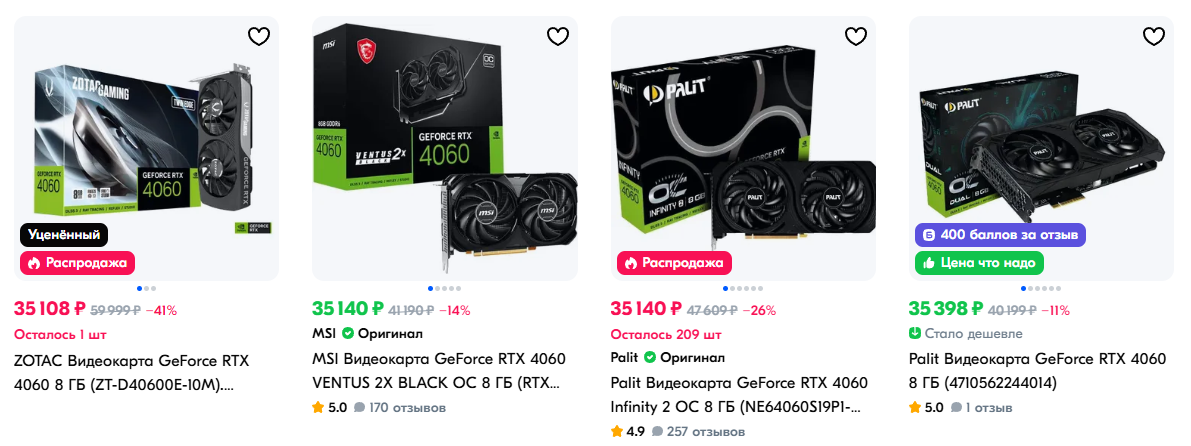
Task: Open Palit RTX 4060 (4710562244014) title
Action: point(1037,371)
